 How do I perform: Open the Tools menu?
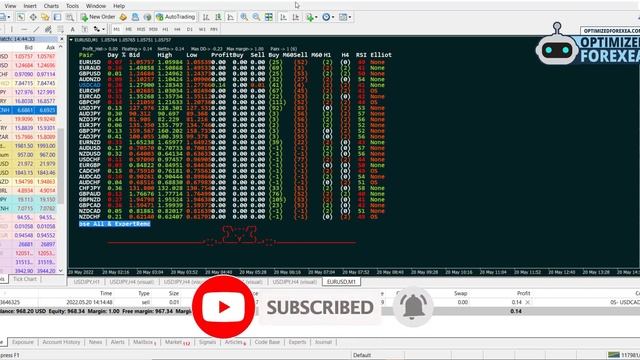pyautogui.click(x=72, y=6)
